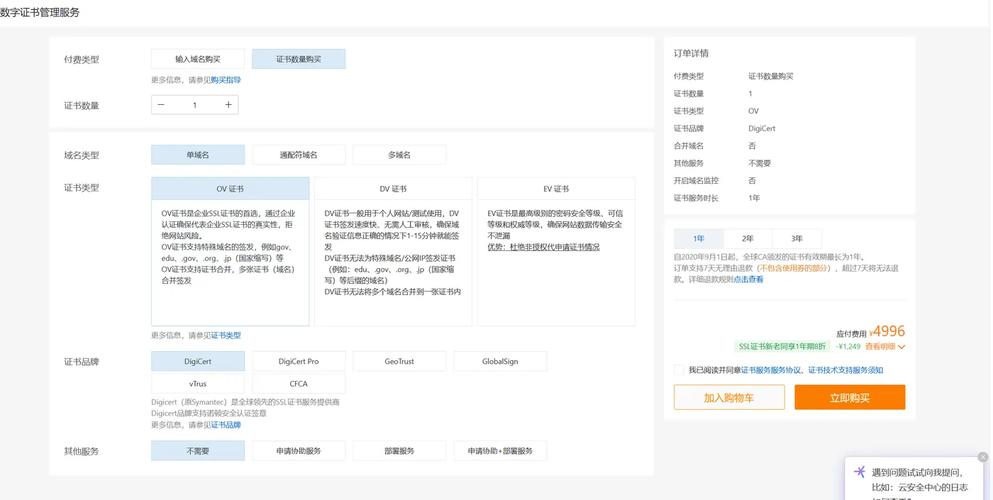Open refund rules 点击查看 link

click(x=749, y=279)
